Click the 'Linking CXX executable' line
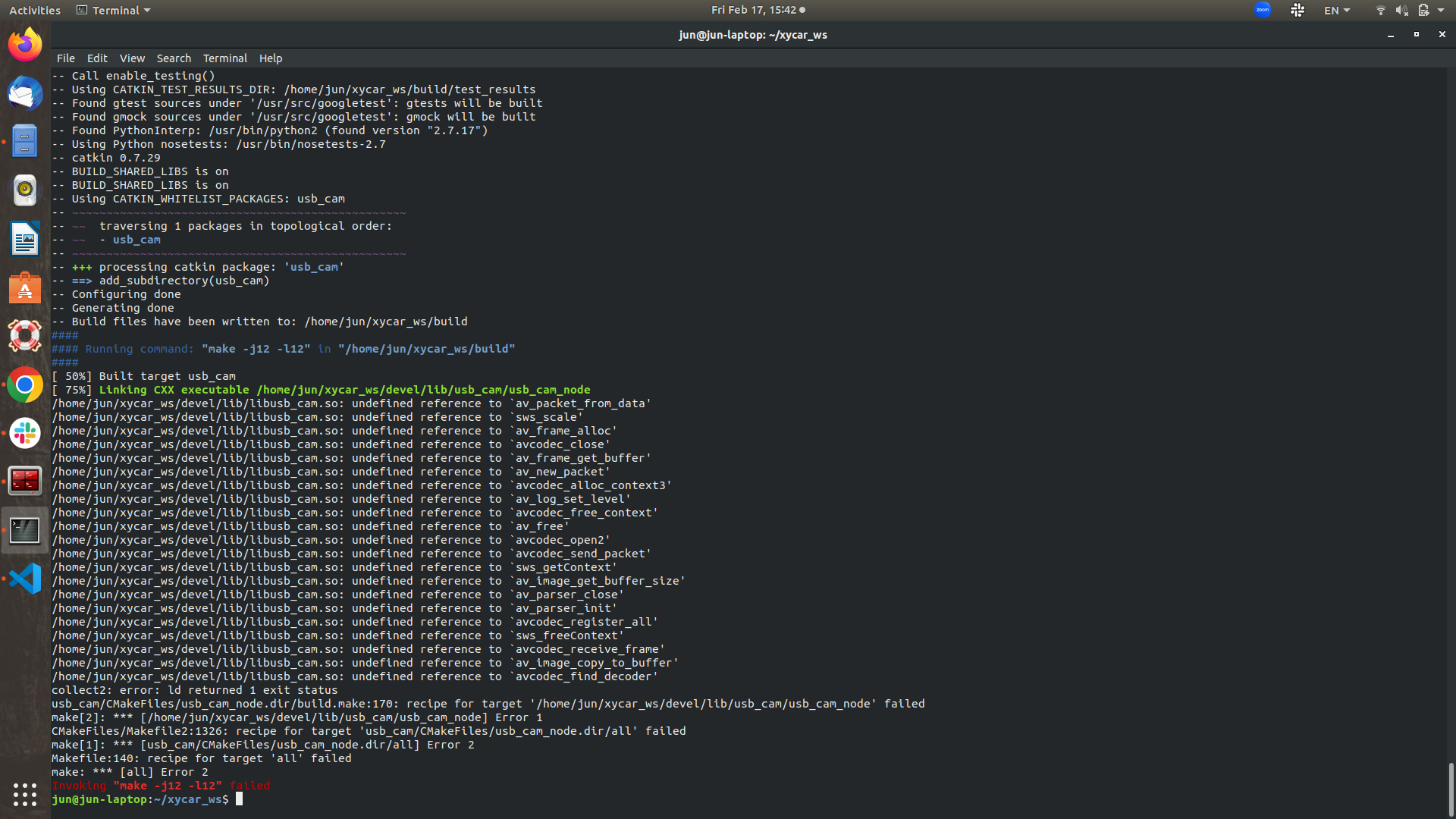This screenshot has width=1456, height=819. (321, 390)
